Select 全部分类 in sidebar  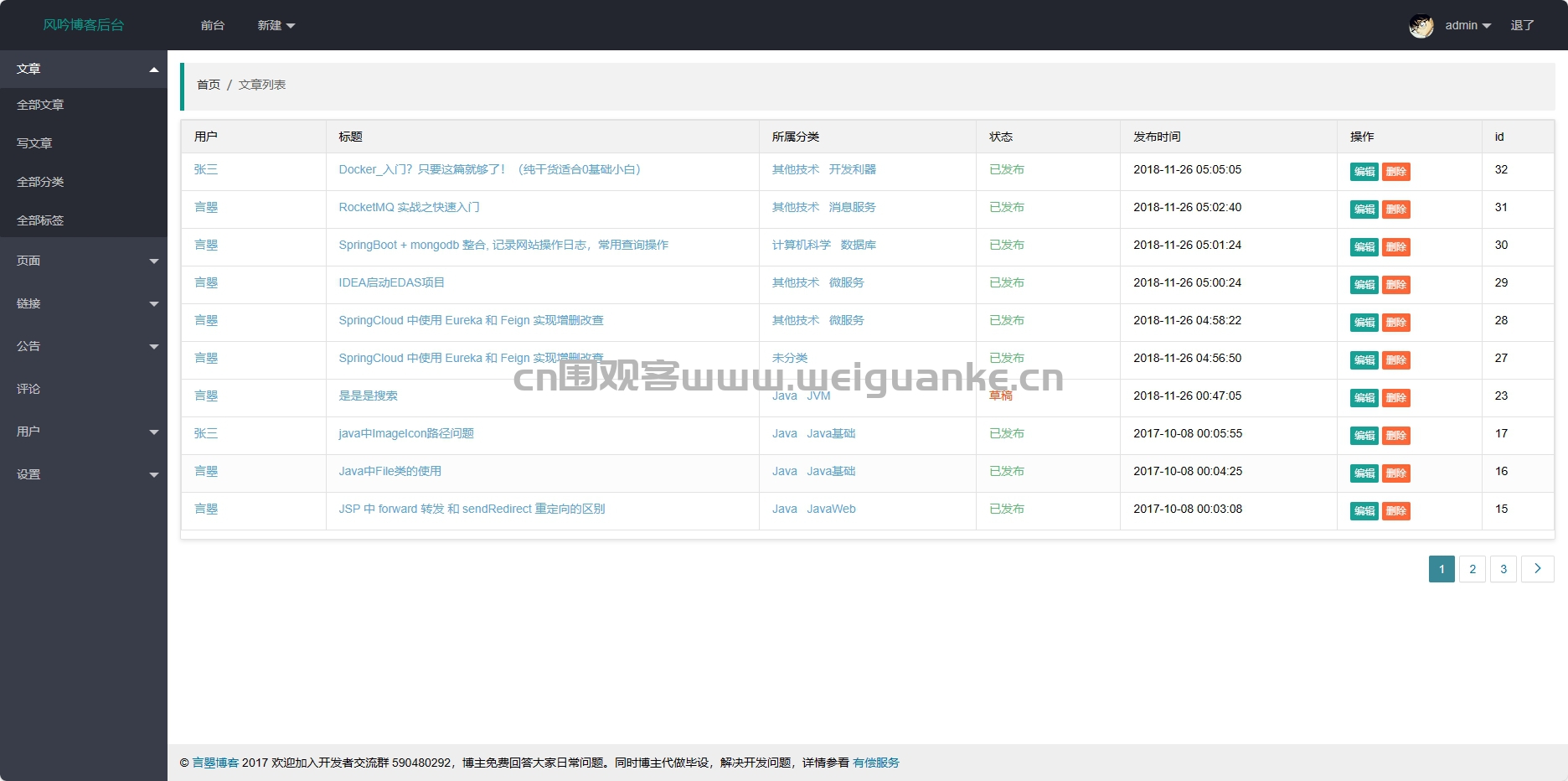[84, 182]
